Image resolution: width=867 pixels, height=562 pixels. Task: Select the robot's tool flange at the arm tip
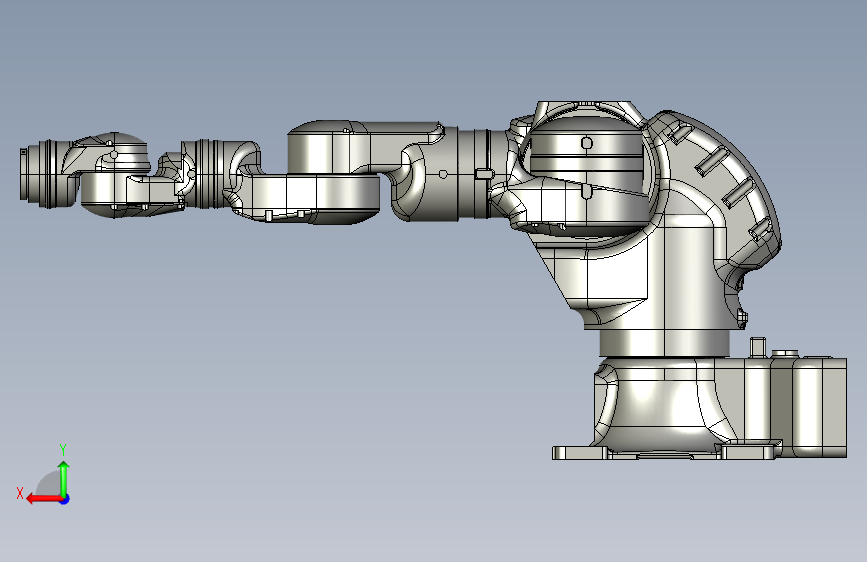(23, 174)
